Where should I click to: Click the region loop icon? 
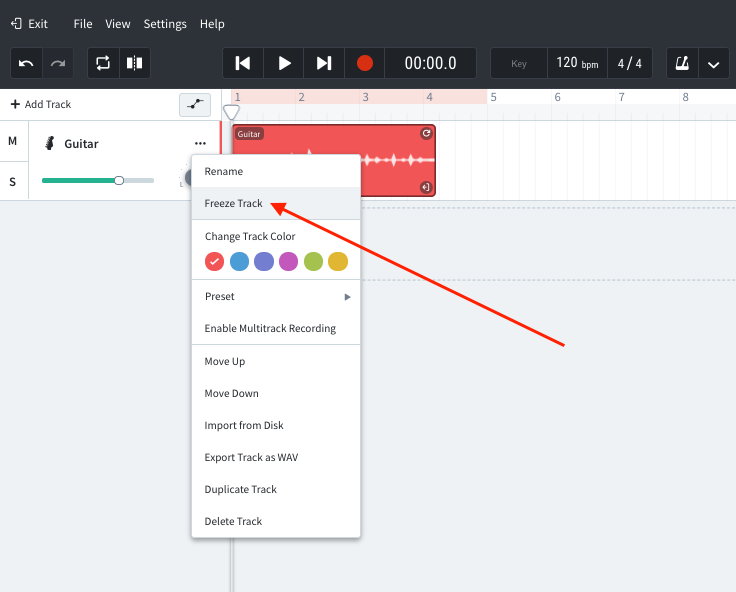426,133
